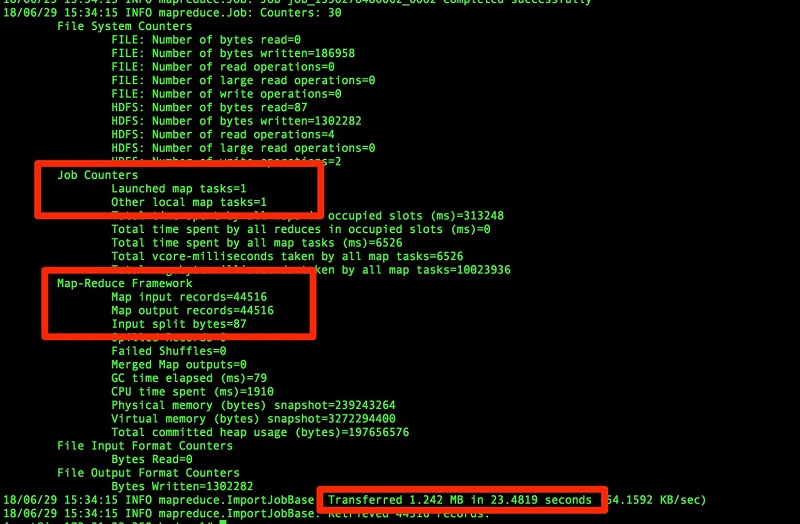
Task: Click 'Map output records=44516' line
Action: tap(192, 310)
